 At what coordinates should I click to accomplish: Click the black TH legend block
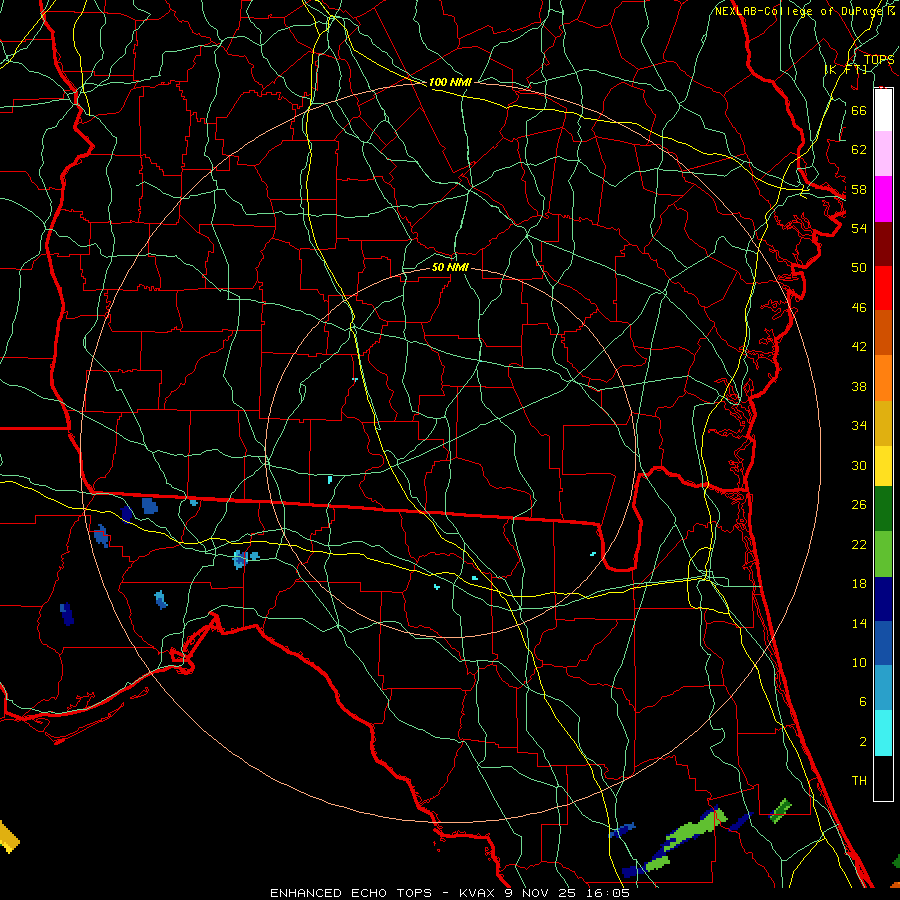[x=883, y=778]
